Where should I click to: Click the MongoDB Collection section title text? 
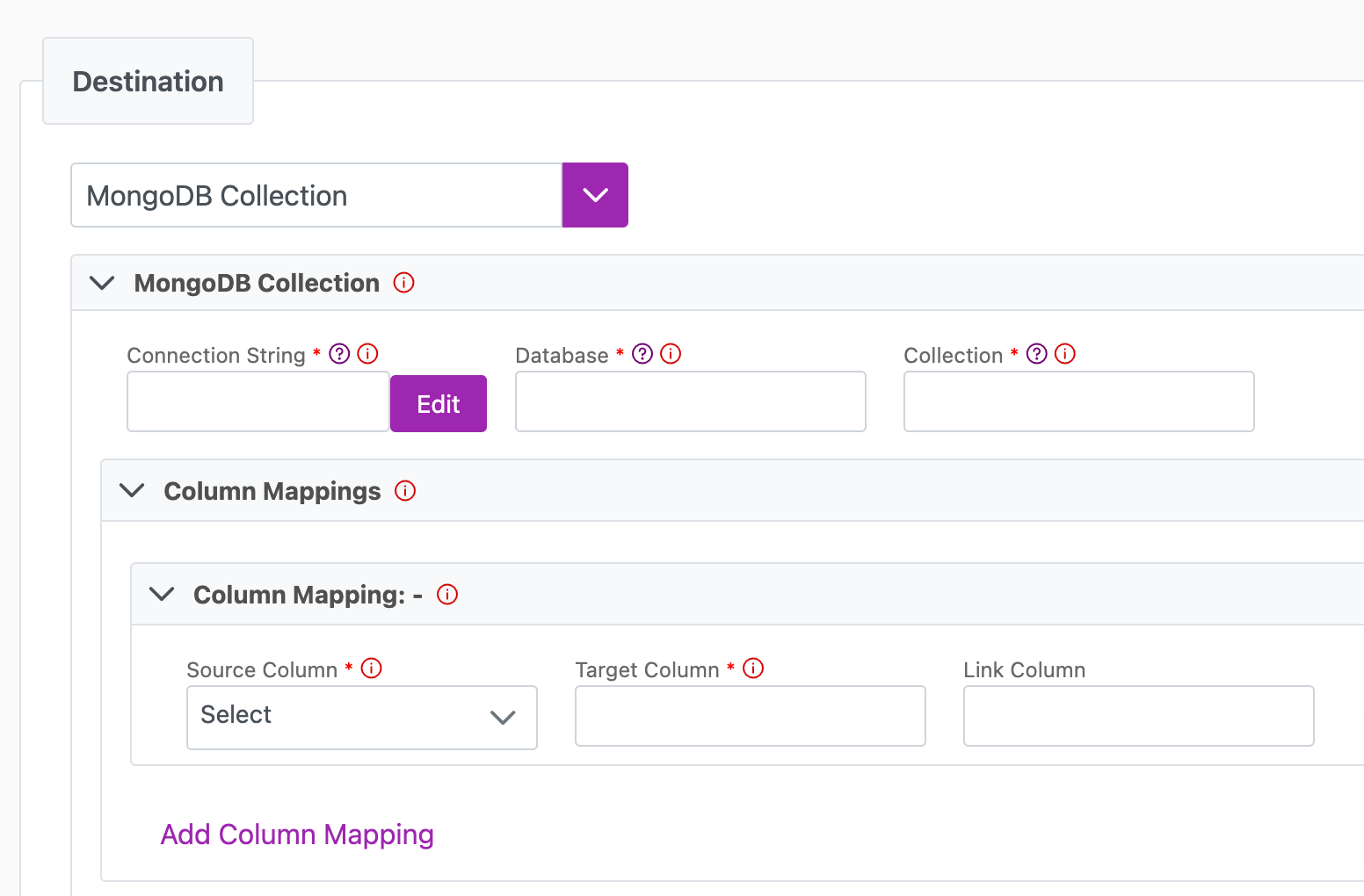257,283
